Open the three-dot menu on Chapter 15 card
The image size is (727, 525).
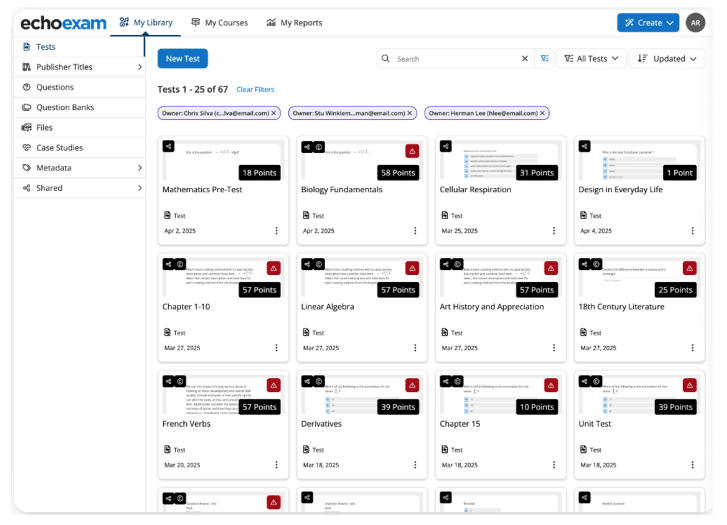(x=554, y=465)
